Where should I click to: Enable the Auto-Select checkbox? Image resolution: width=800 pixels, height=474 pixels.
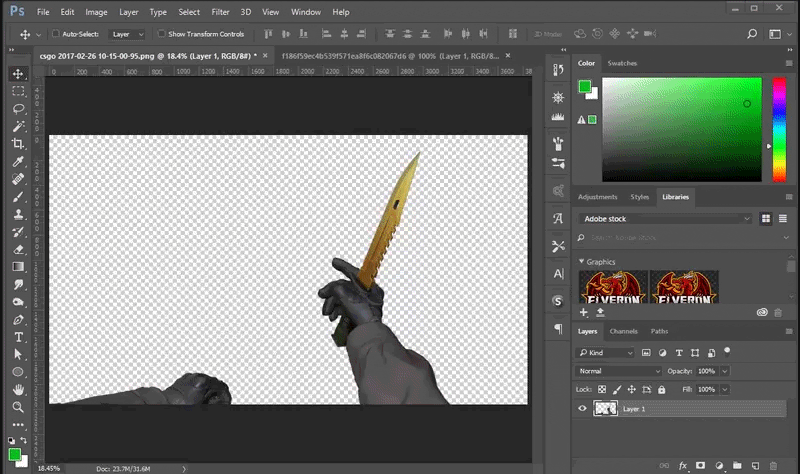click(x=56, y=34)
